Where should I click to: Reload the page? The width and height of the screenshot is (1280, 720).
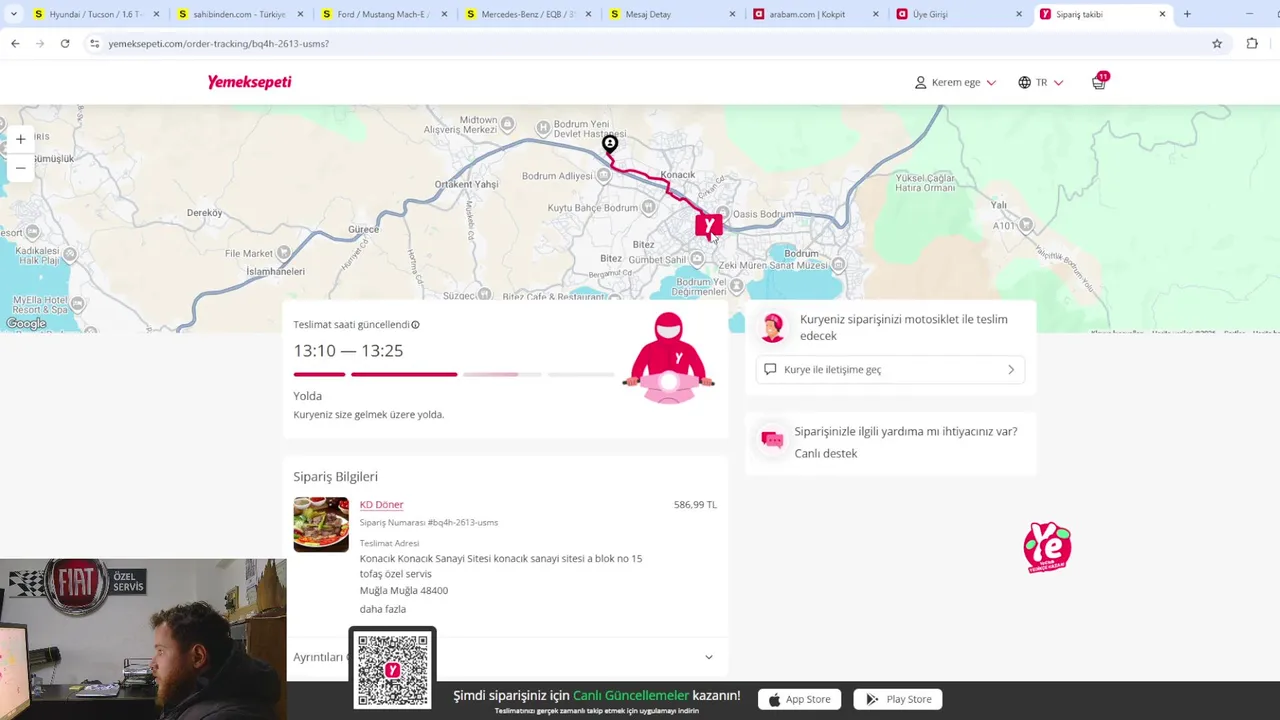(65, 44)
